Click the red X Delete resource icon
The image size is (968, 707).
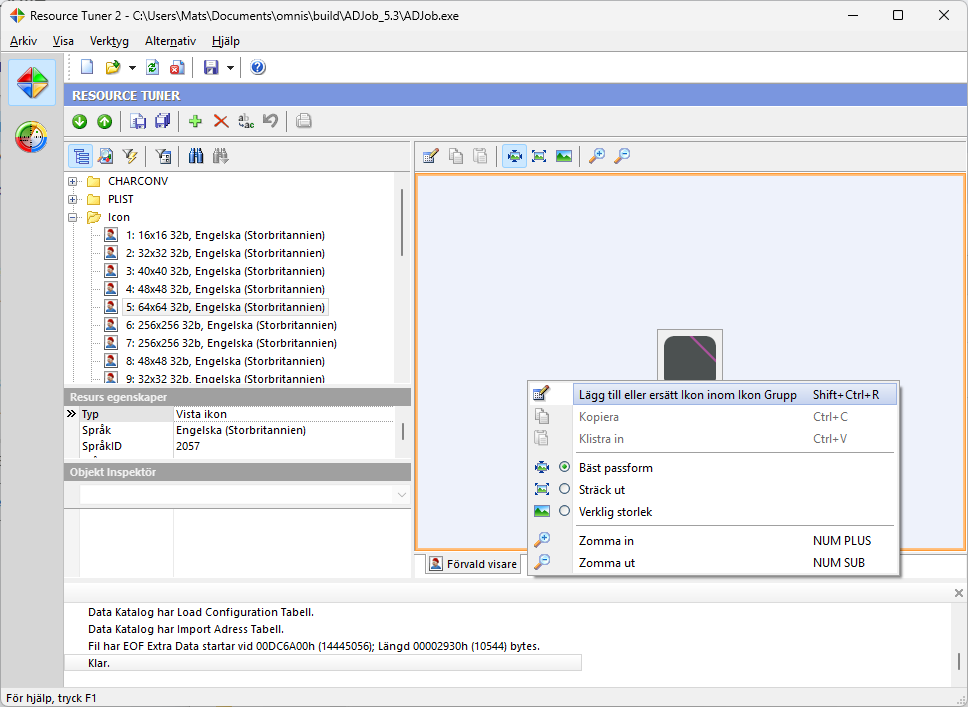pos(220,122)
